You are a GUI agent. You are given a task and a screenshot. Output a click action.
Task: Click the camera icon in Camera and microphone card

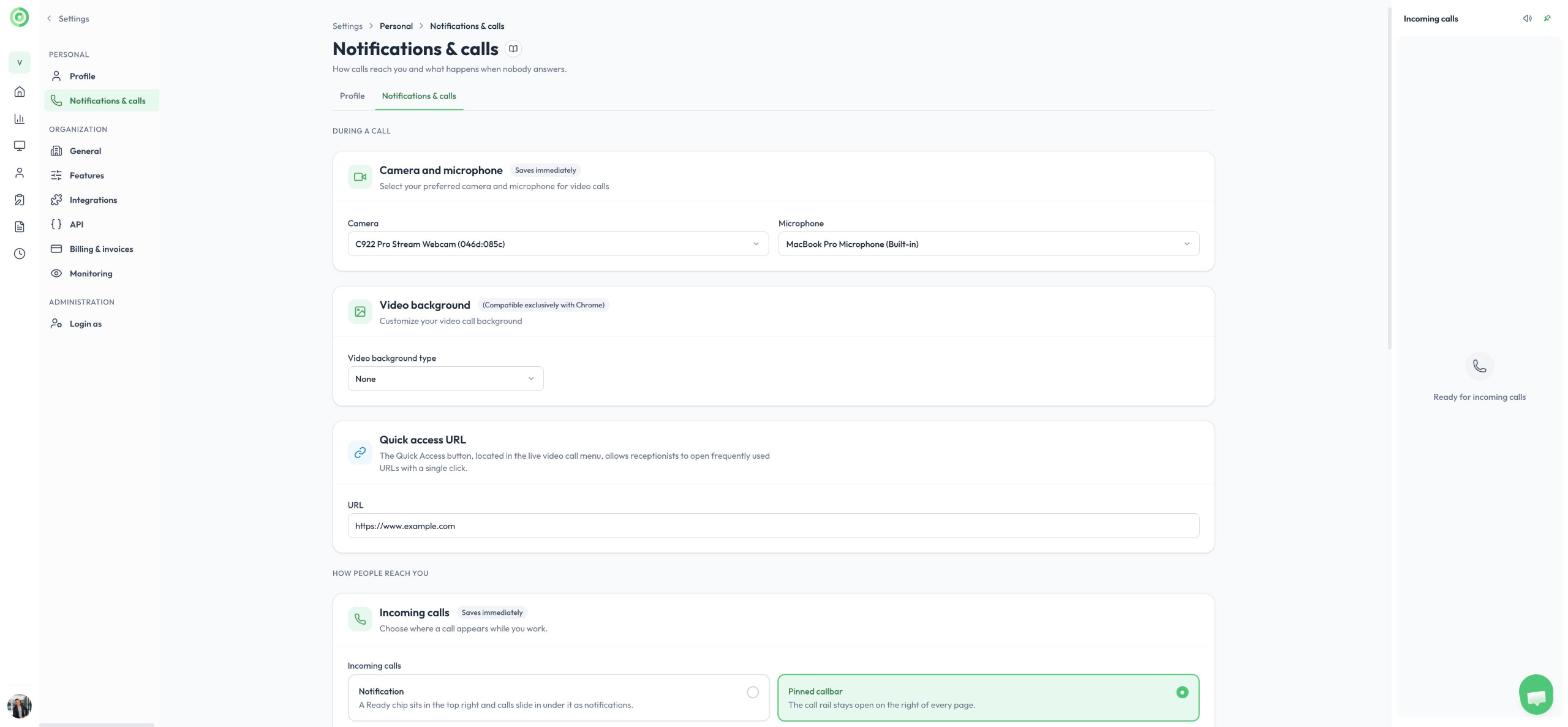click(x=360, y=177)
